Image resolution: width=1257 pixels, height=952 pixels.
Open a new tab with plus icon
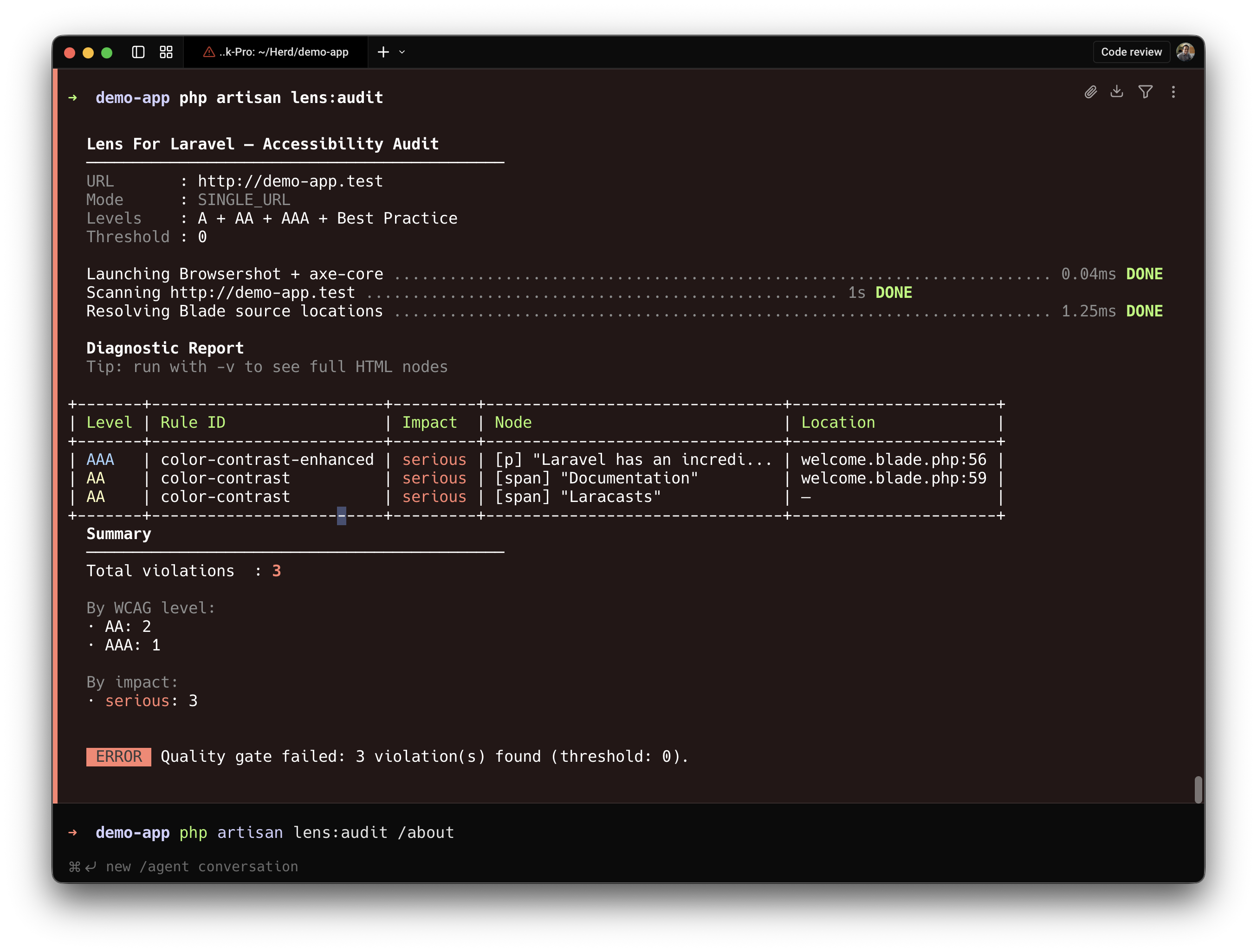tap(383, 52)
